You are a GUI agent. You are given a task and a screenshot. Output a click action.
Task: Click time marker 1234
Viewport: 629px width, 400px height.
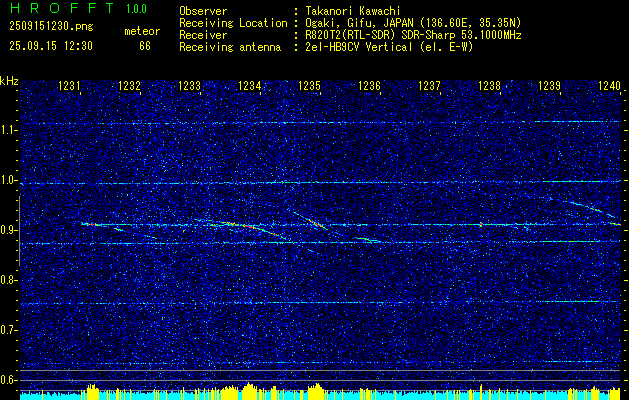tap(250, 85)
